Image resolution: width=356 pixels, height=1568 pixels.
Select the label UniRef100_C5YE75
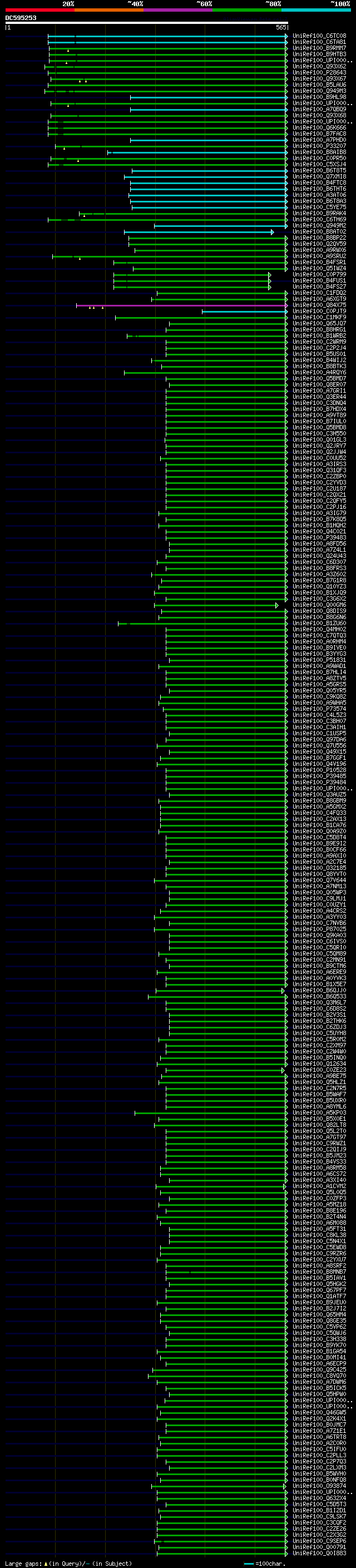(x=319, y=207)
